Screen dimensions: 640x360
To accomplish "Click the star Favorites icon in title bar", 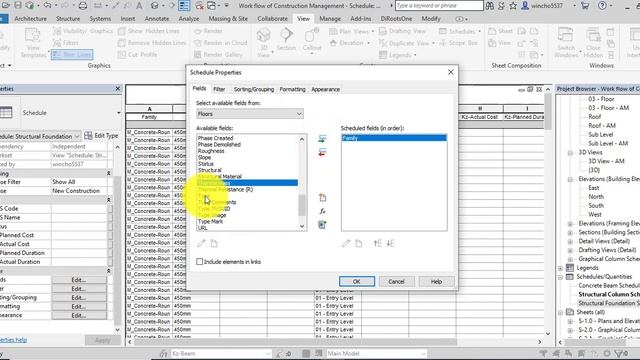I will 513,6.
